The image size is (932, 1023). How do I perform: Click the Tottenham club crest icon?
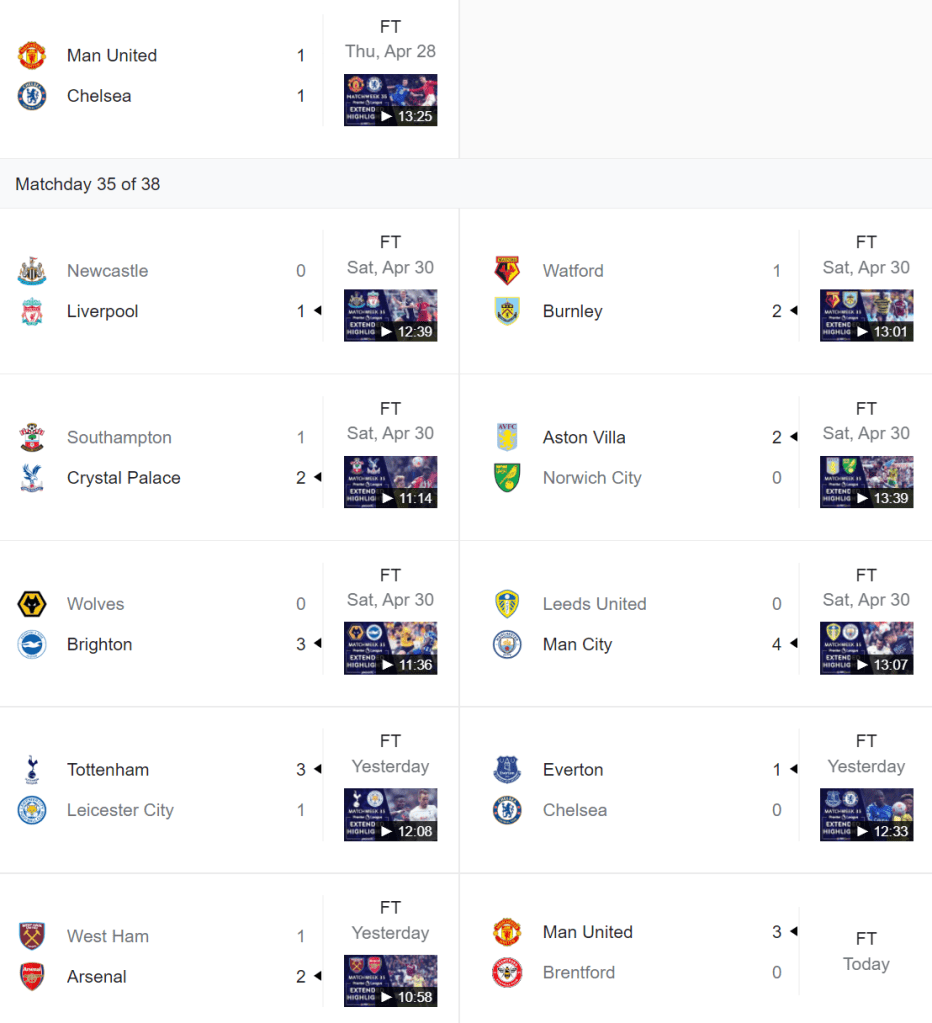[x=32, y=770]
